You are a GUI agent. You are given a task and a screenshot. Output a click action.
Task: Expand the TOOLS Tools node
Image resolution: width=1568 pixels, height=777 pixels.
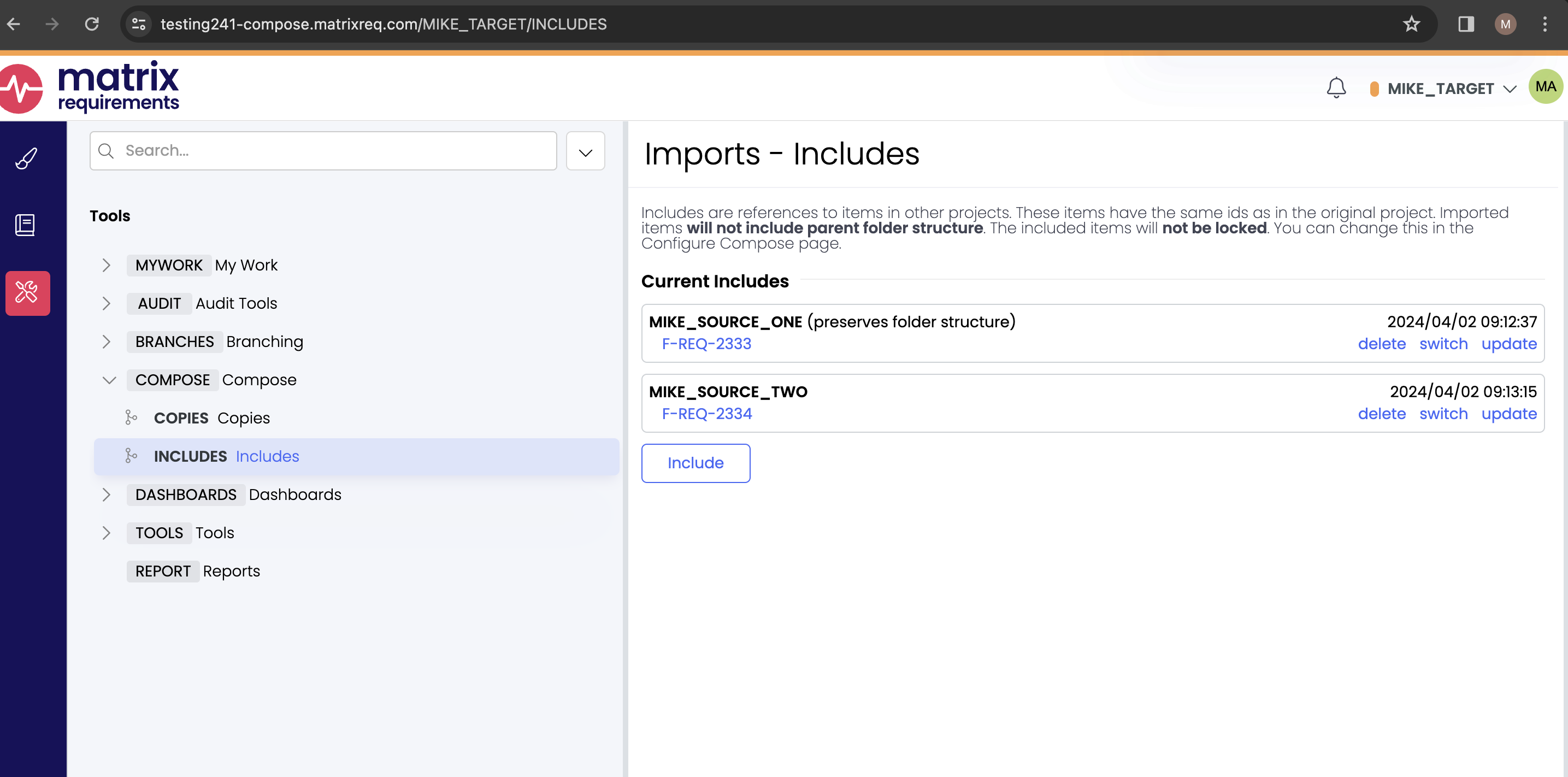[x=106, y=533]
